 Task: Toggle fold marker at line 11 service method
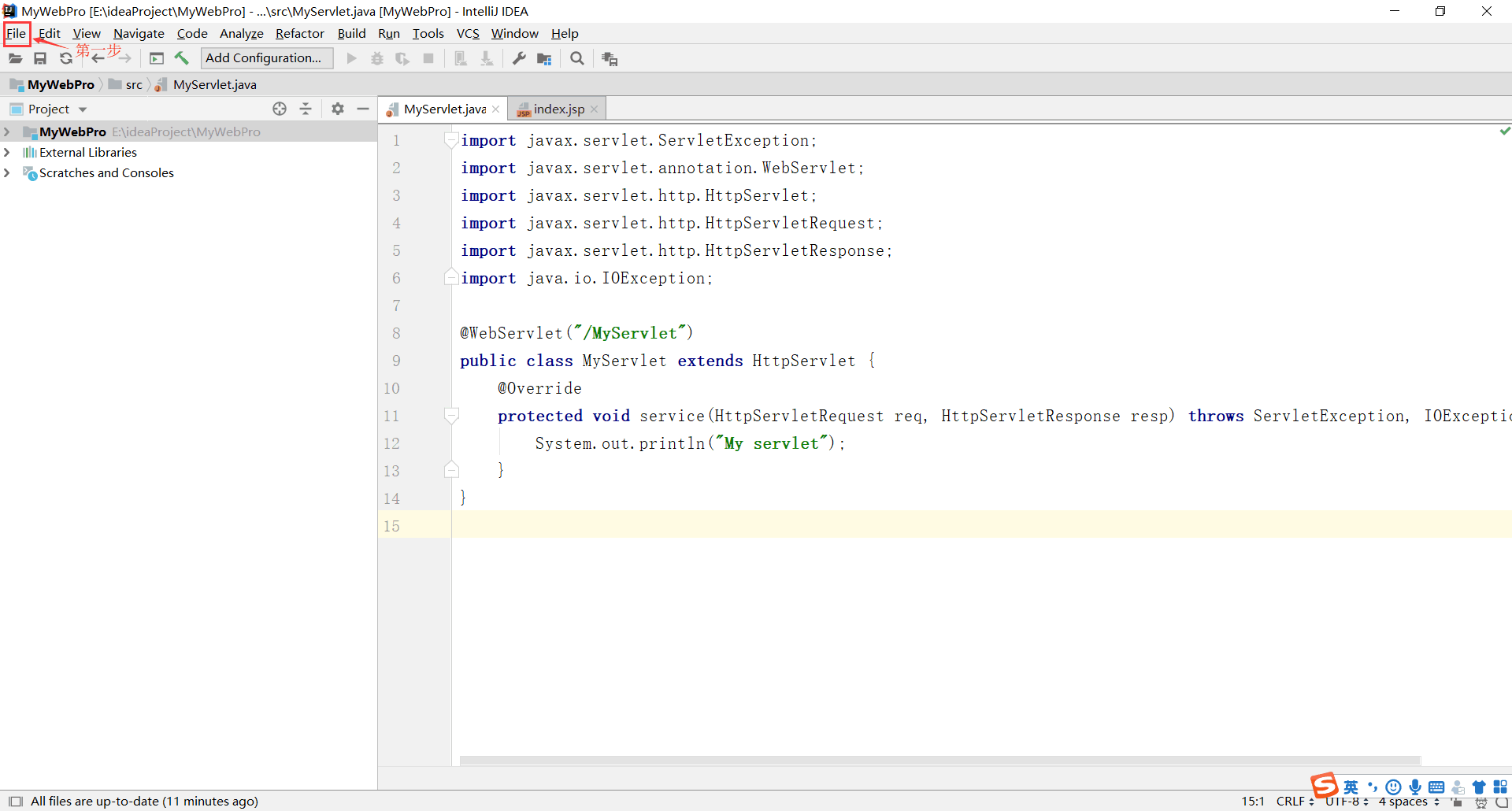451,416
